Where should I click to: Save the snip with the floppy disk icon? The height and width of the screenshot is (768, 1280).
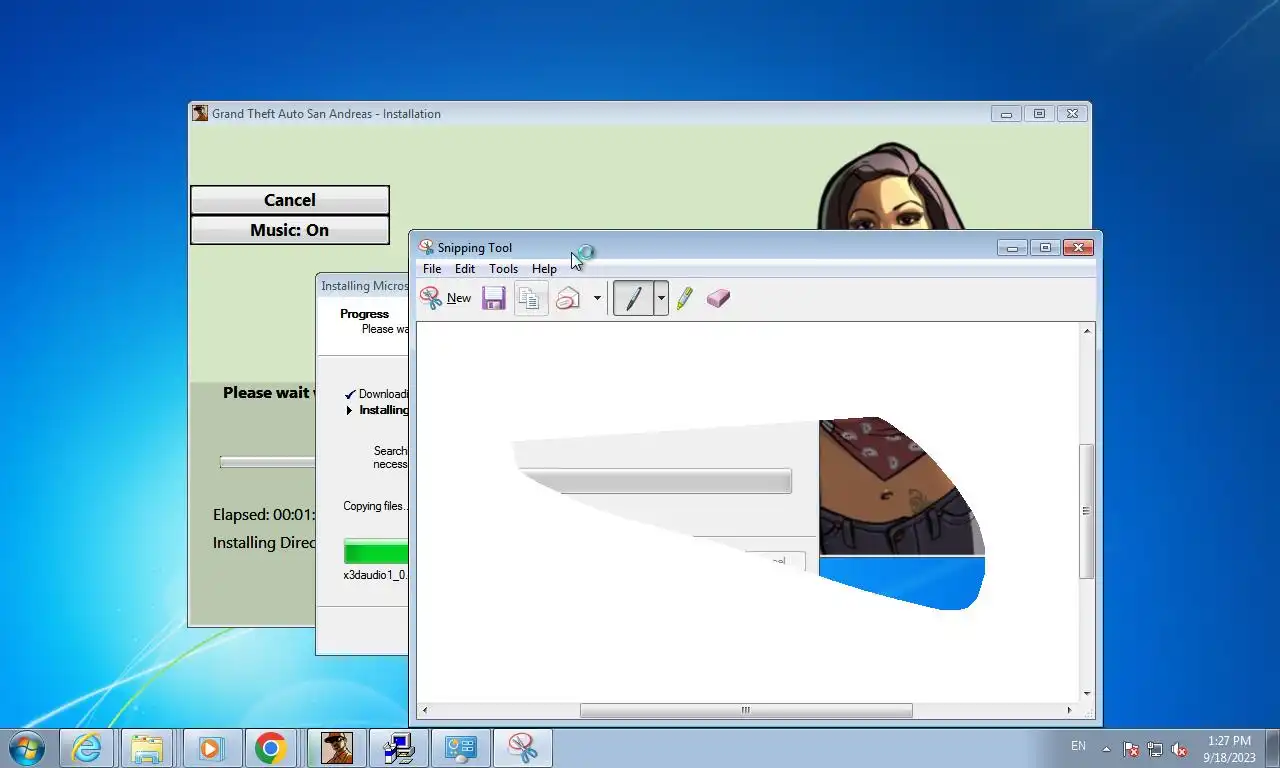click(x=494, y=298)
